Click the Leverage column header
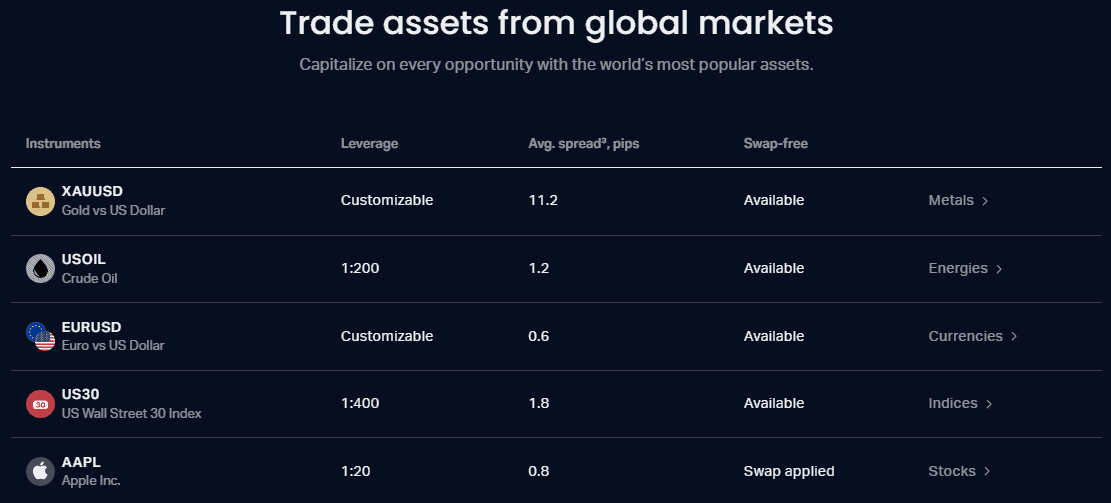Image resolution: width=1111 pixels, height=503 pixels. pos(369,143)
